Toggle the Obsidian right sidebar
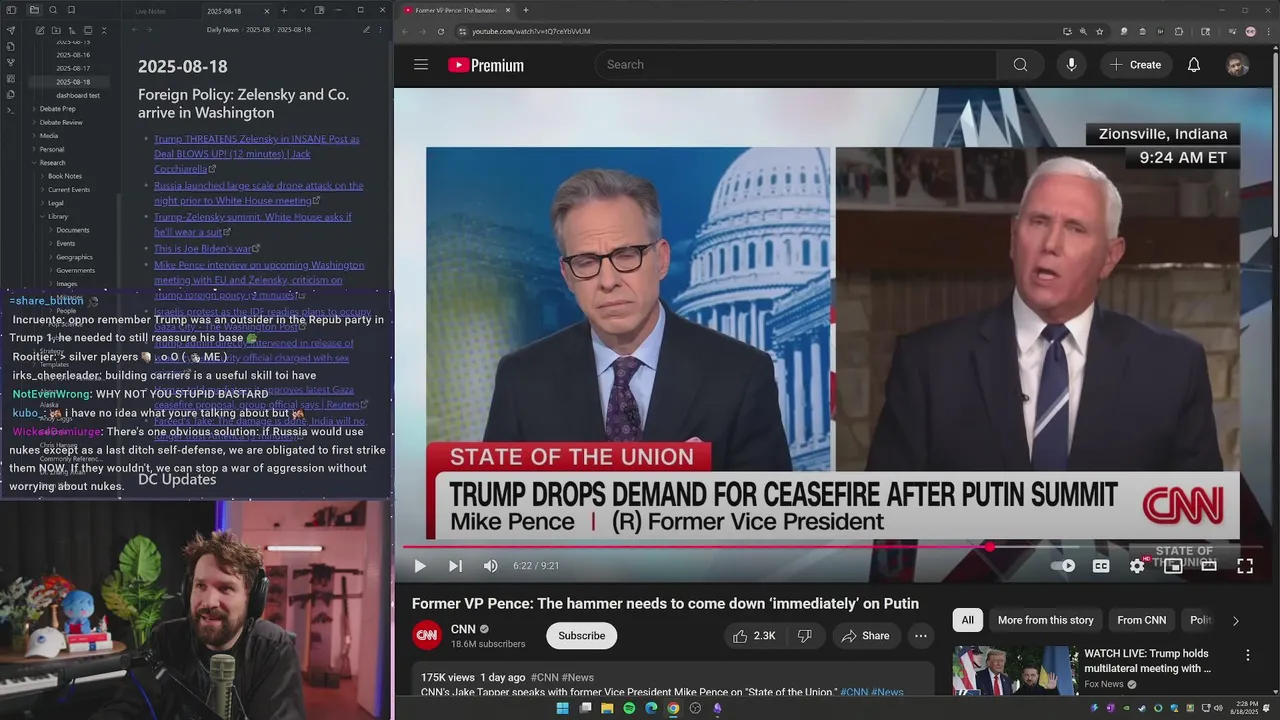 pyautogui.click(x=319, y=10)
